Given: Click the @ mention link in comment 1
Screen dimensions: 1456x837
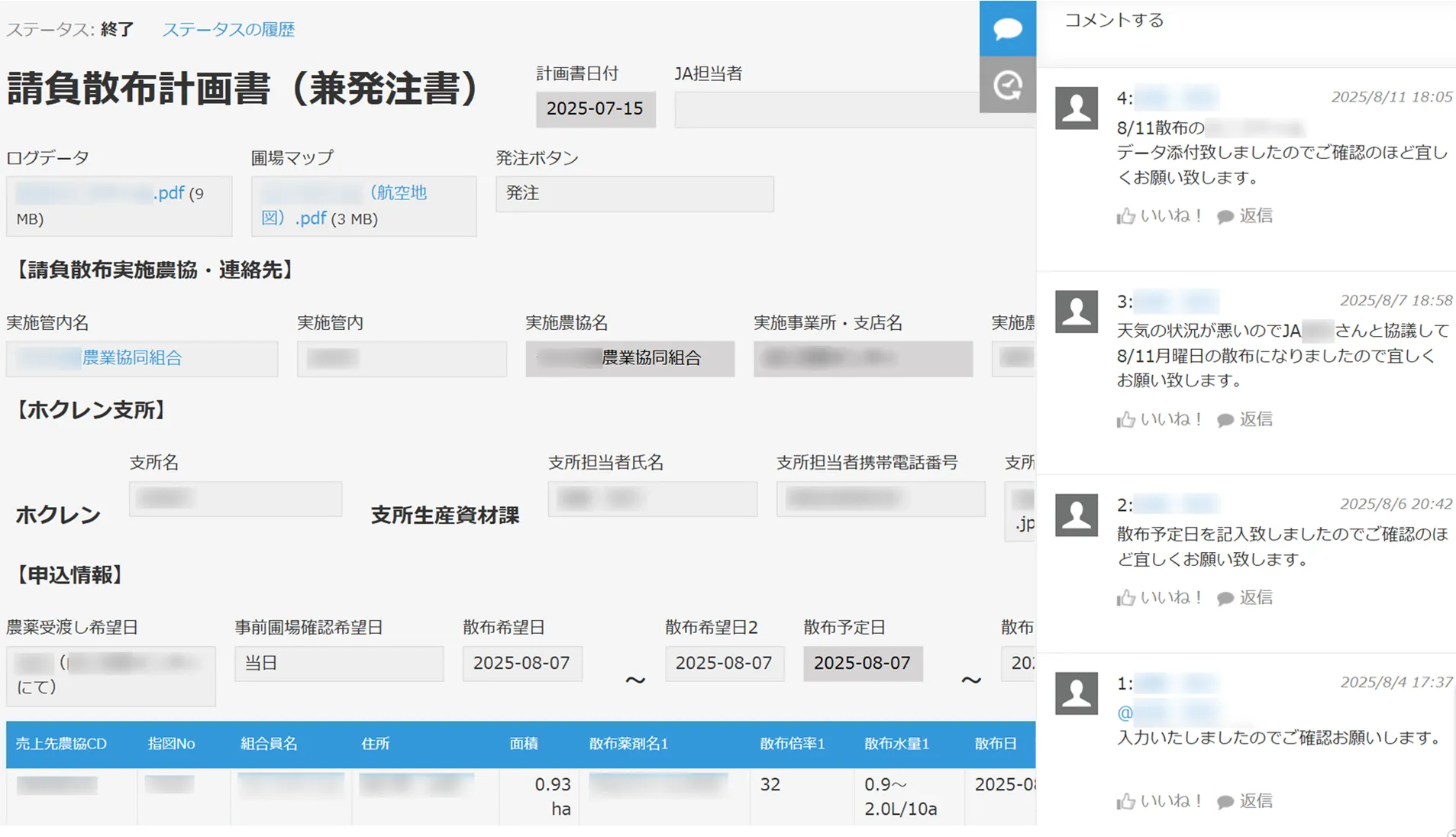Looking at the screenshot, I should click(1125, 713).
